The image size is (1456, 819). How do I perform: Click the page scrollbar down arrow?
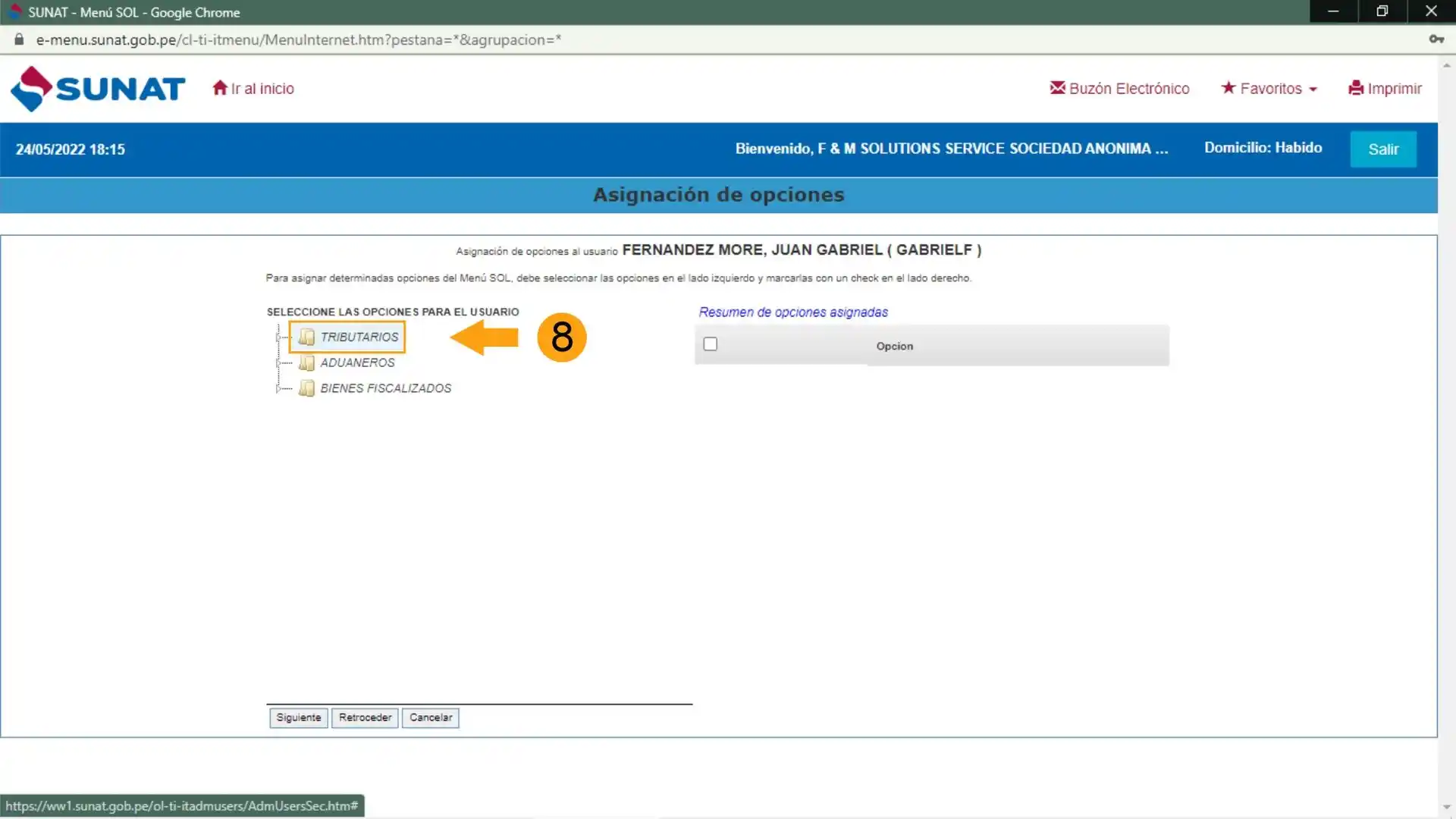click(1447, 808)
